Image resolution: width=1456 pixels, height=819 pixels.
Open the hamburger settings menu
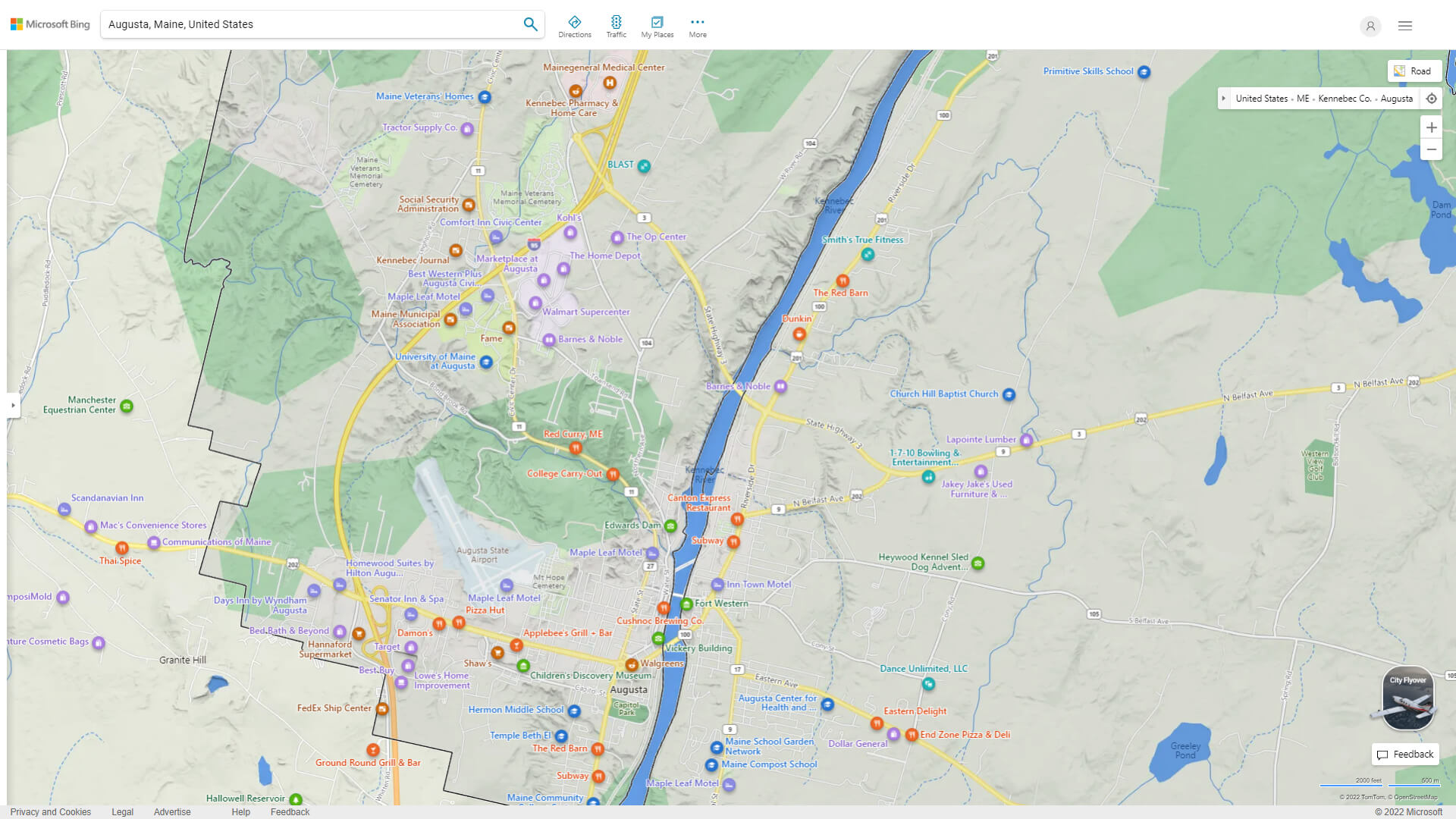1404,26
